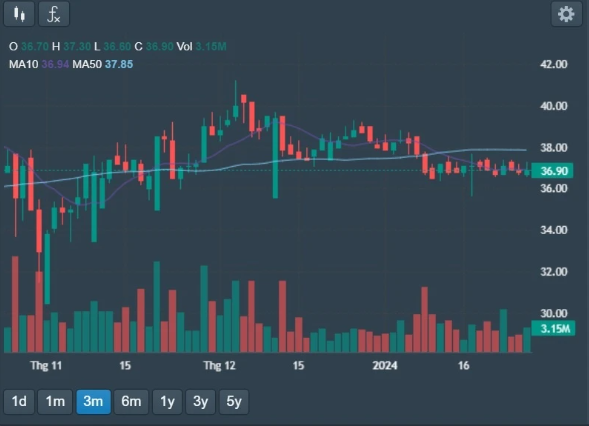Screen dimensions: 589x426
Task: Click the MA10 indicator label
Action: 24,64
